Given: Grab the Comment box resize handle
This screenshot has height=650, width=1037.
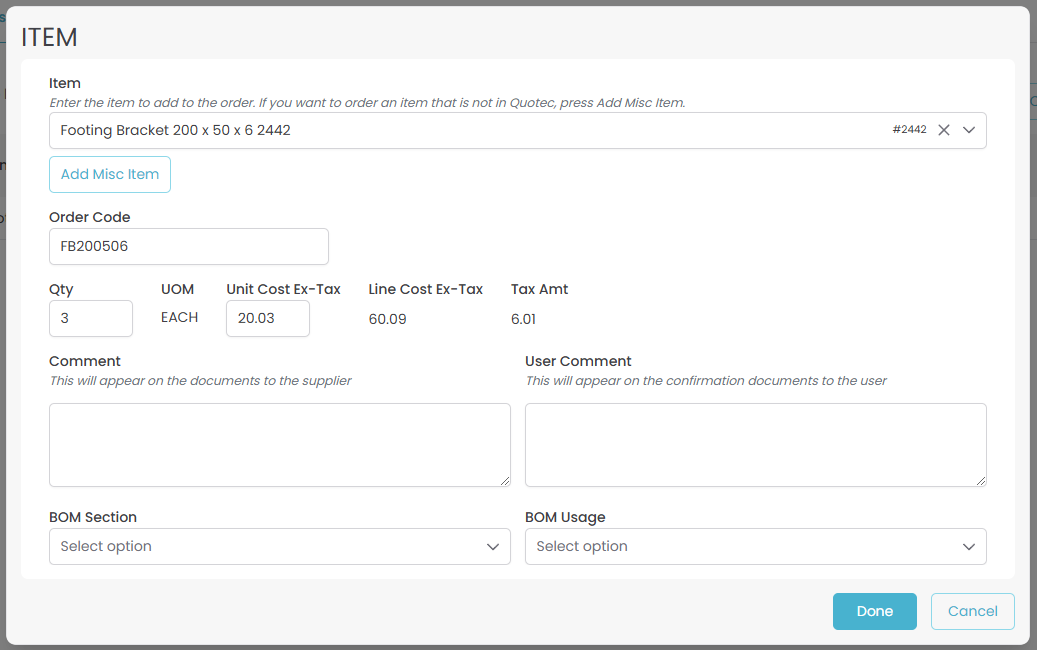Looking at the screenshot, I should coord(505,481).
